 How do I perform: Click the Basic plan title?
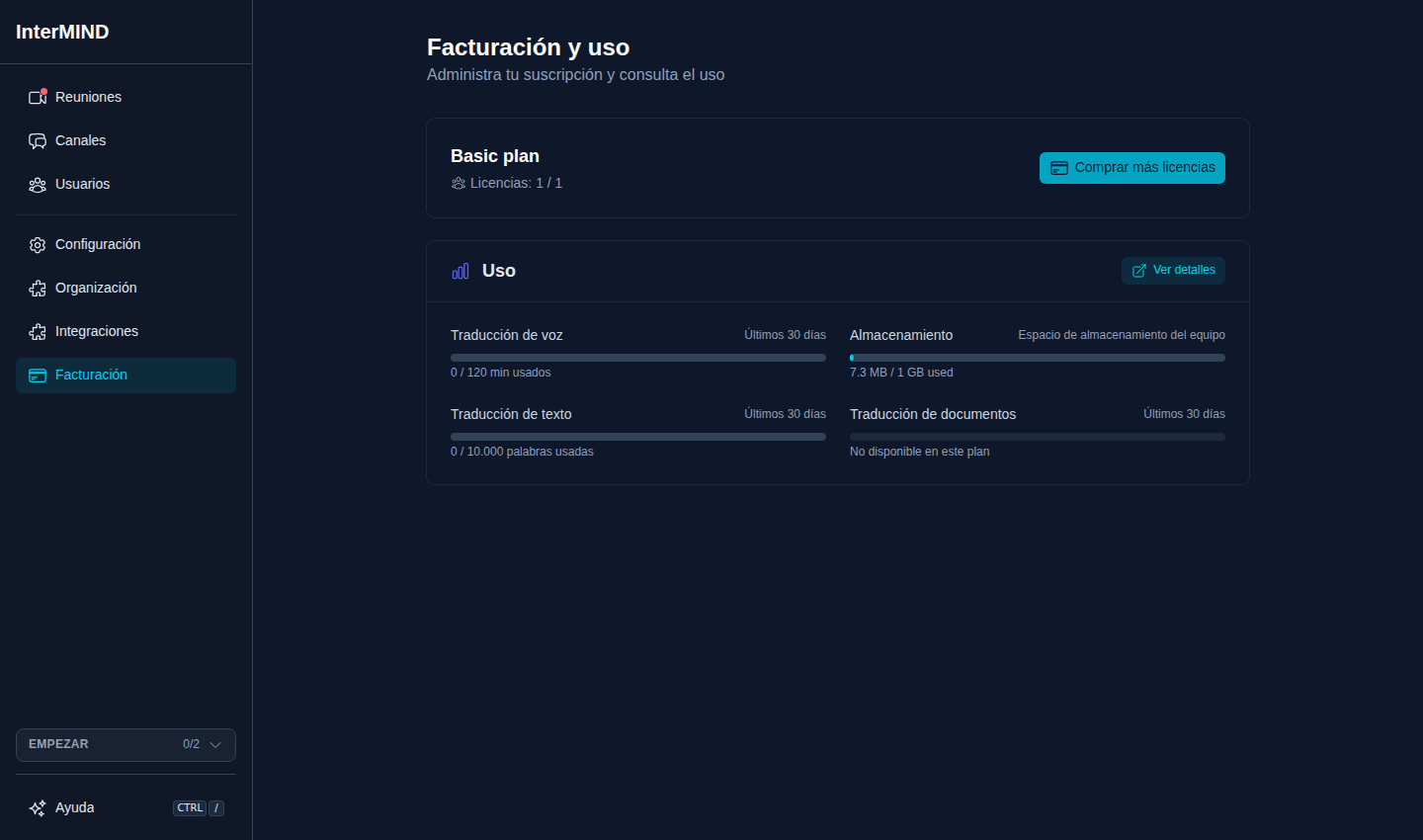495,156
